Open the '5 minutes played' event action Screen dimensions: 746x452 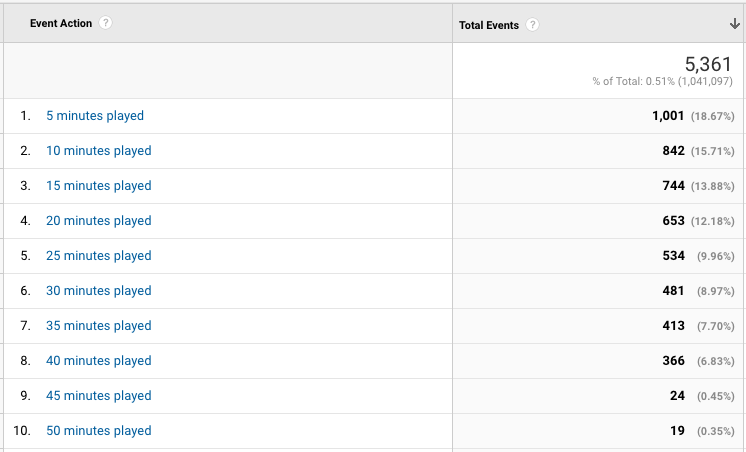click(x=95, y=116)
